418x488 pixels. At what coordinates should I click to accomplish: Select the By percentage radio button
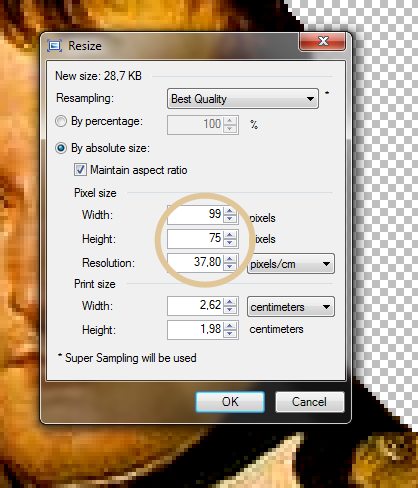(x=61, y=121)
